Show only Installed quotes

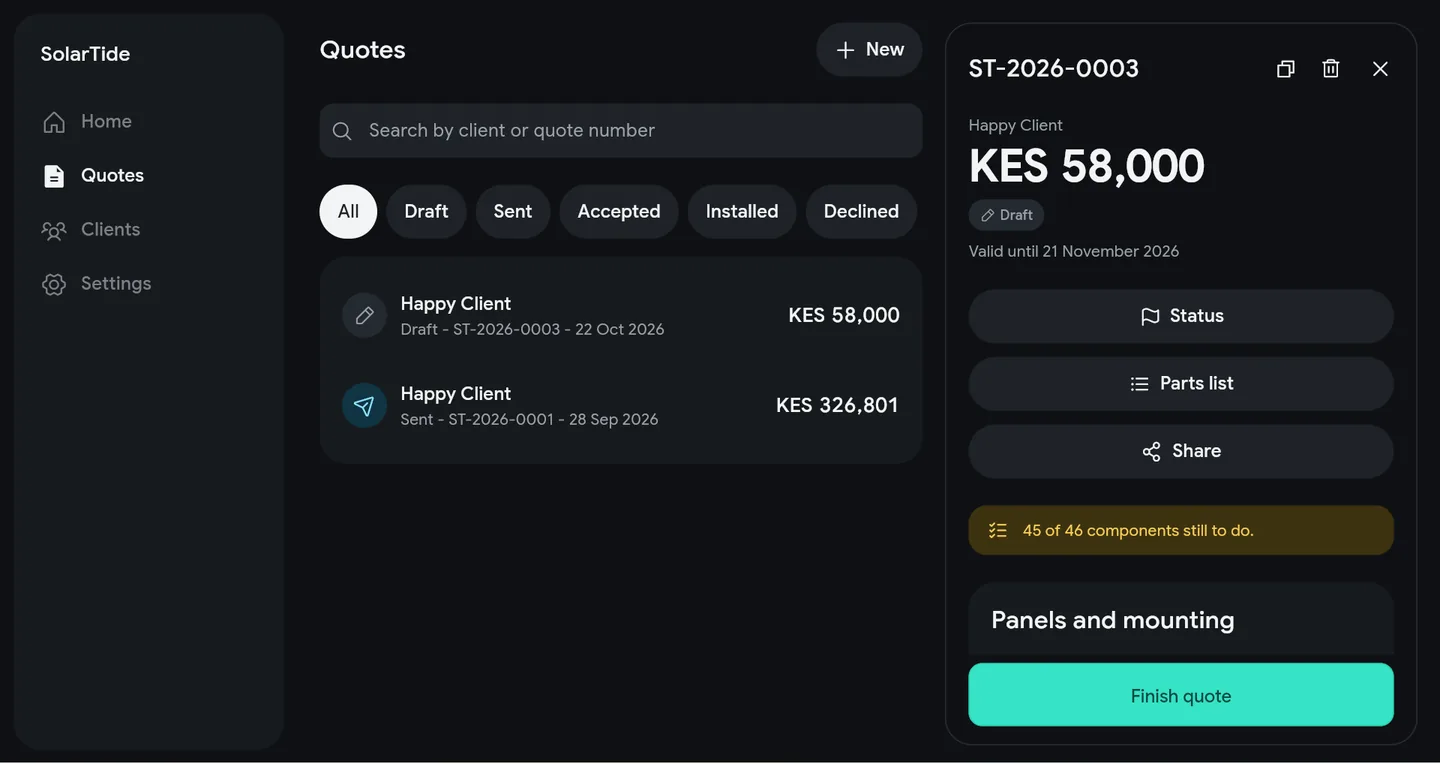[742, 211]
